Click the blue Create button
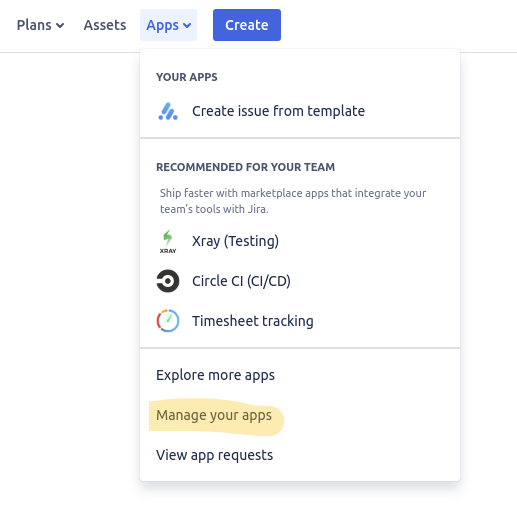 coord(247,25)
